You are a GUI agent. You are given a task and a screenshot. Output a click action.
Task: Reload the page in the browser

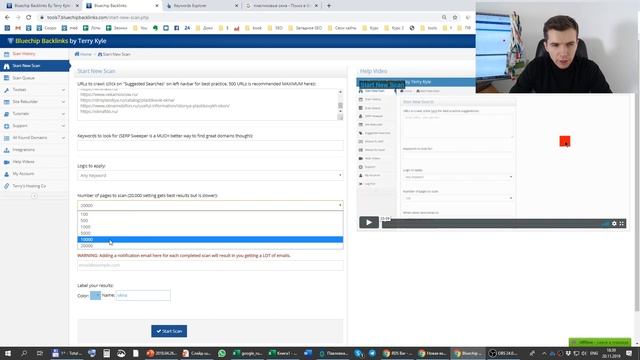pyautogui.click(x=29, y=18)
